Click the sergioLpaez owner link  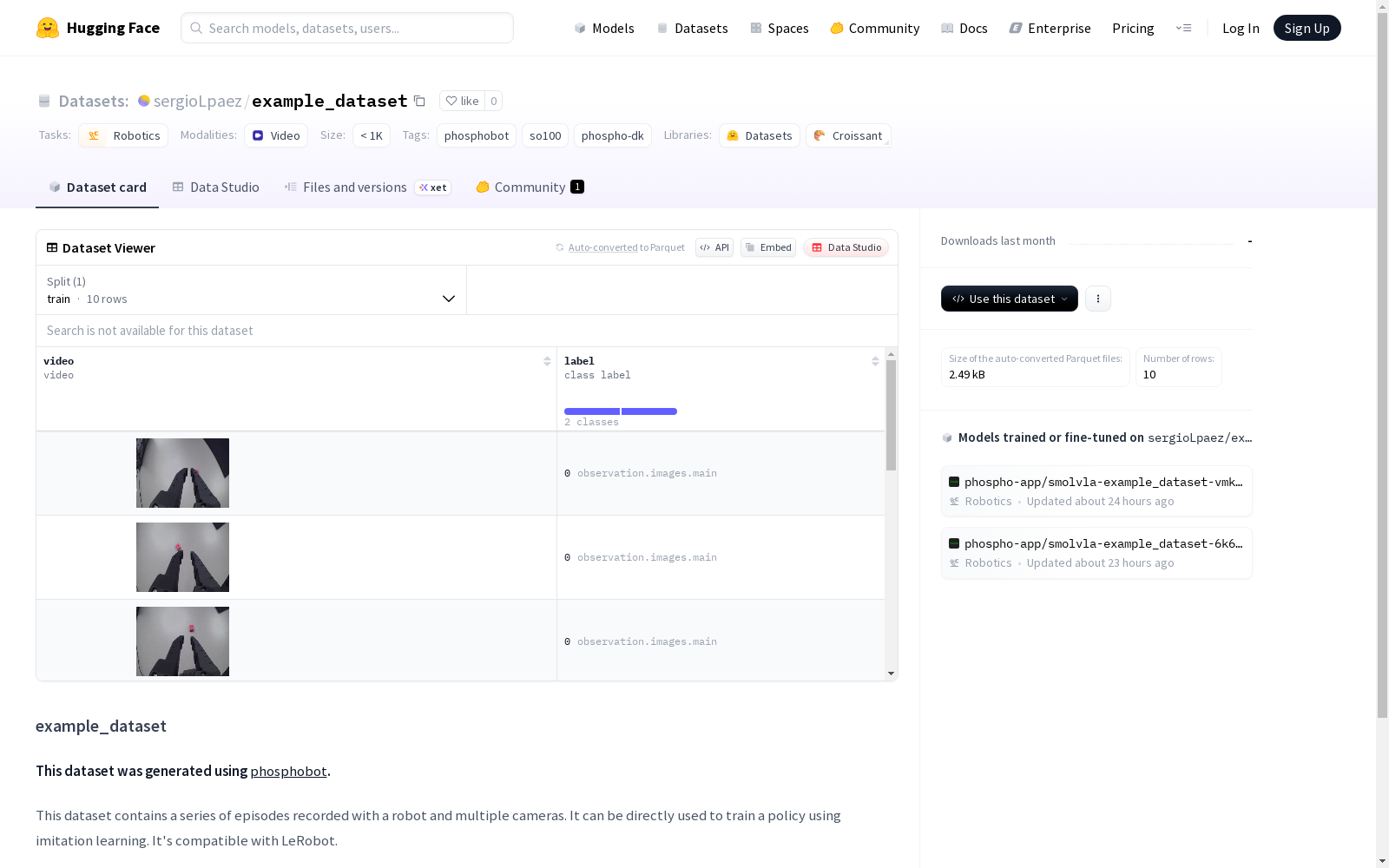(x=198, y=101)
